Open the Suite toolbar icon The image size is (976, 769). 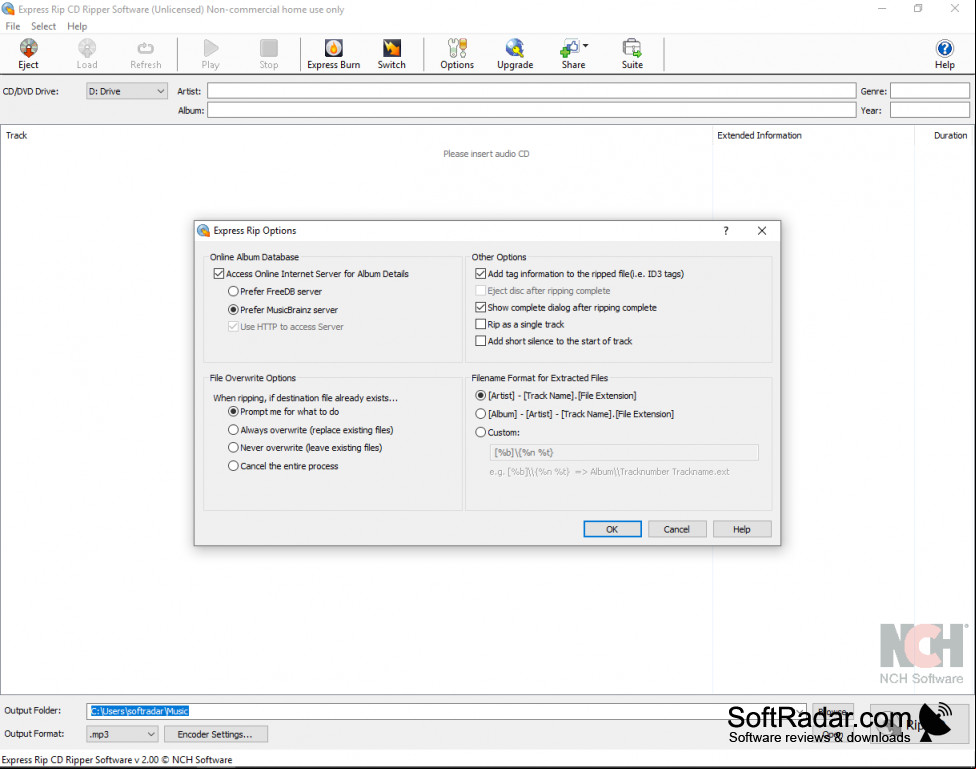point(632,54)
